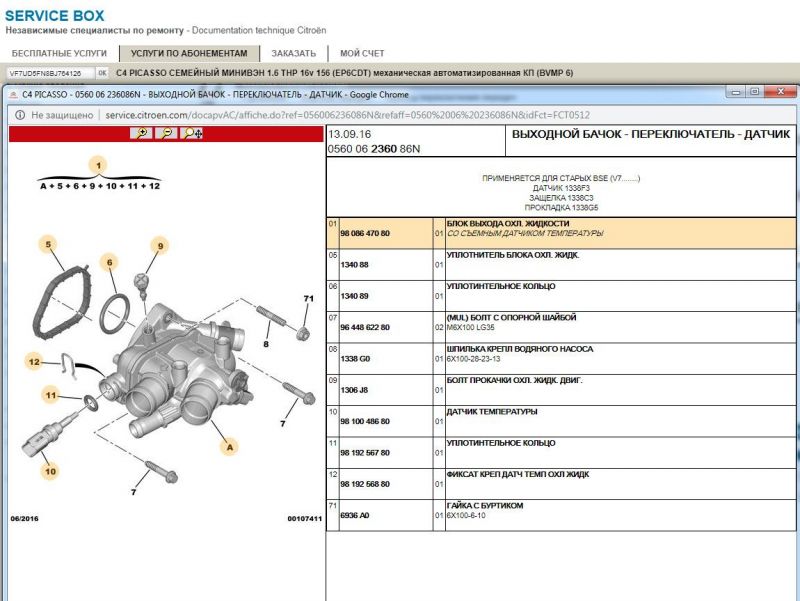Click callout 6 sealing ring marker
800x601 pixels.
(x=111, y=262)
